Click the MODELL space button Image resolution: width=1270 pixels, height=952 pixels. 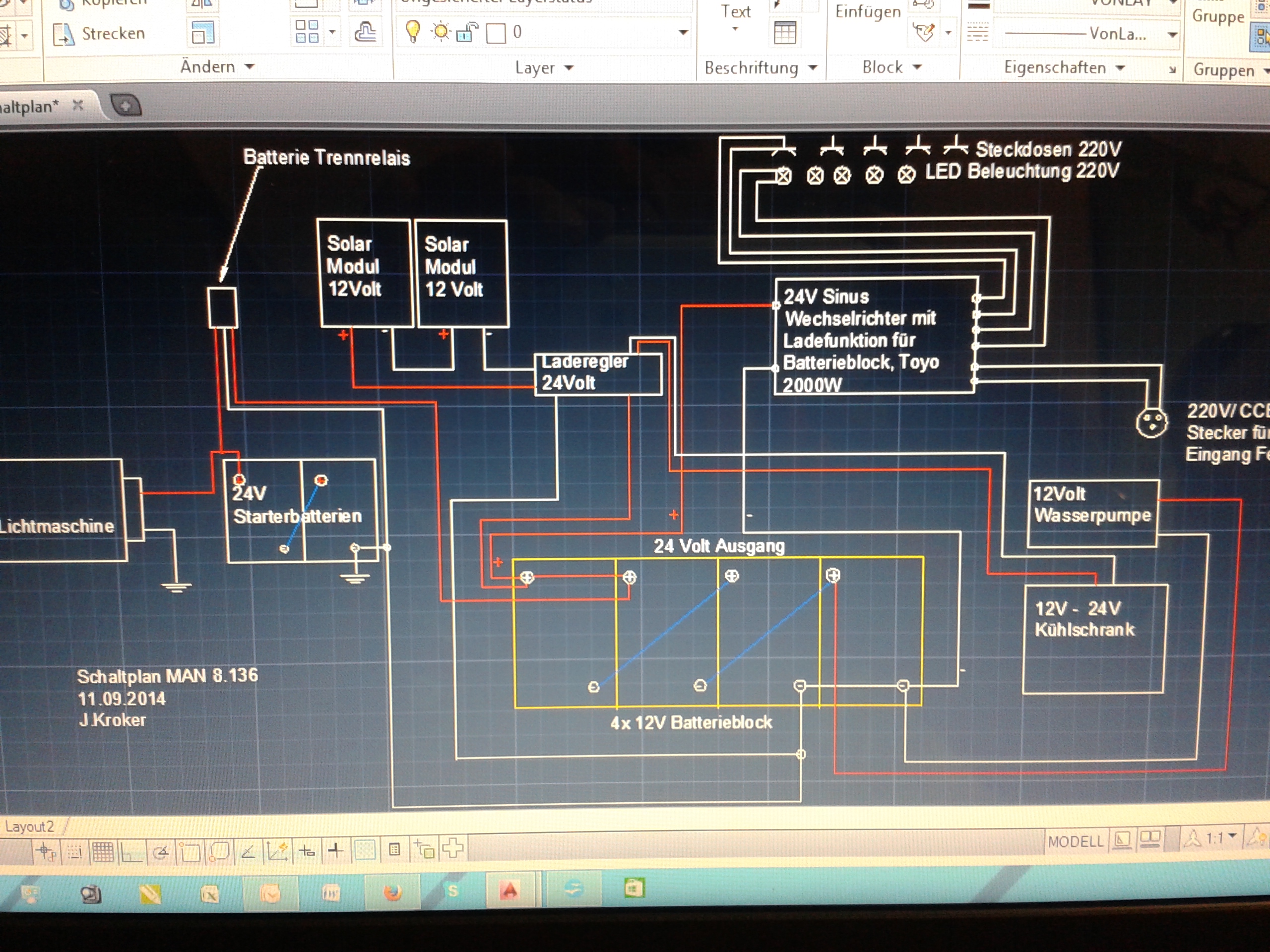[1076, 841]
